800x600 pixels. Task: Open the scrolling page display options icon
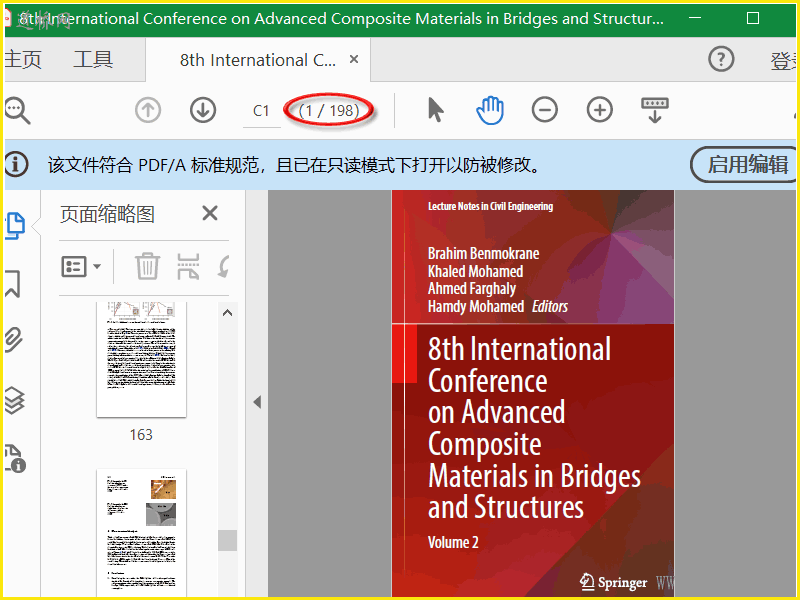click(655, 110)
